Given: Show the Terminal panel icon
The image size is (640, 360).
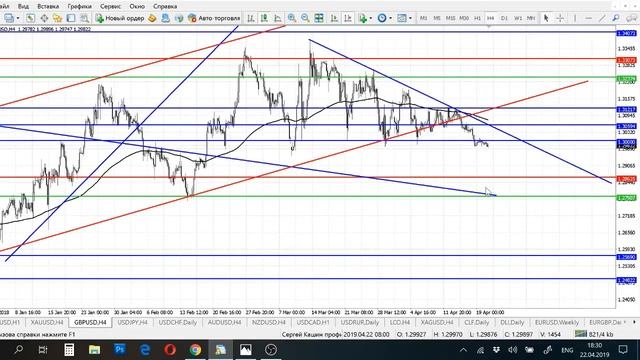Looking at the screenshot, I should (71, 18).
